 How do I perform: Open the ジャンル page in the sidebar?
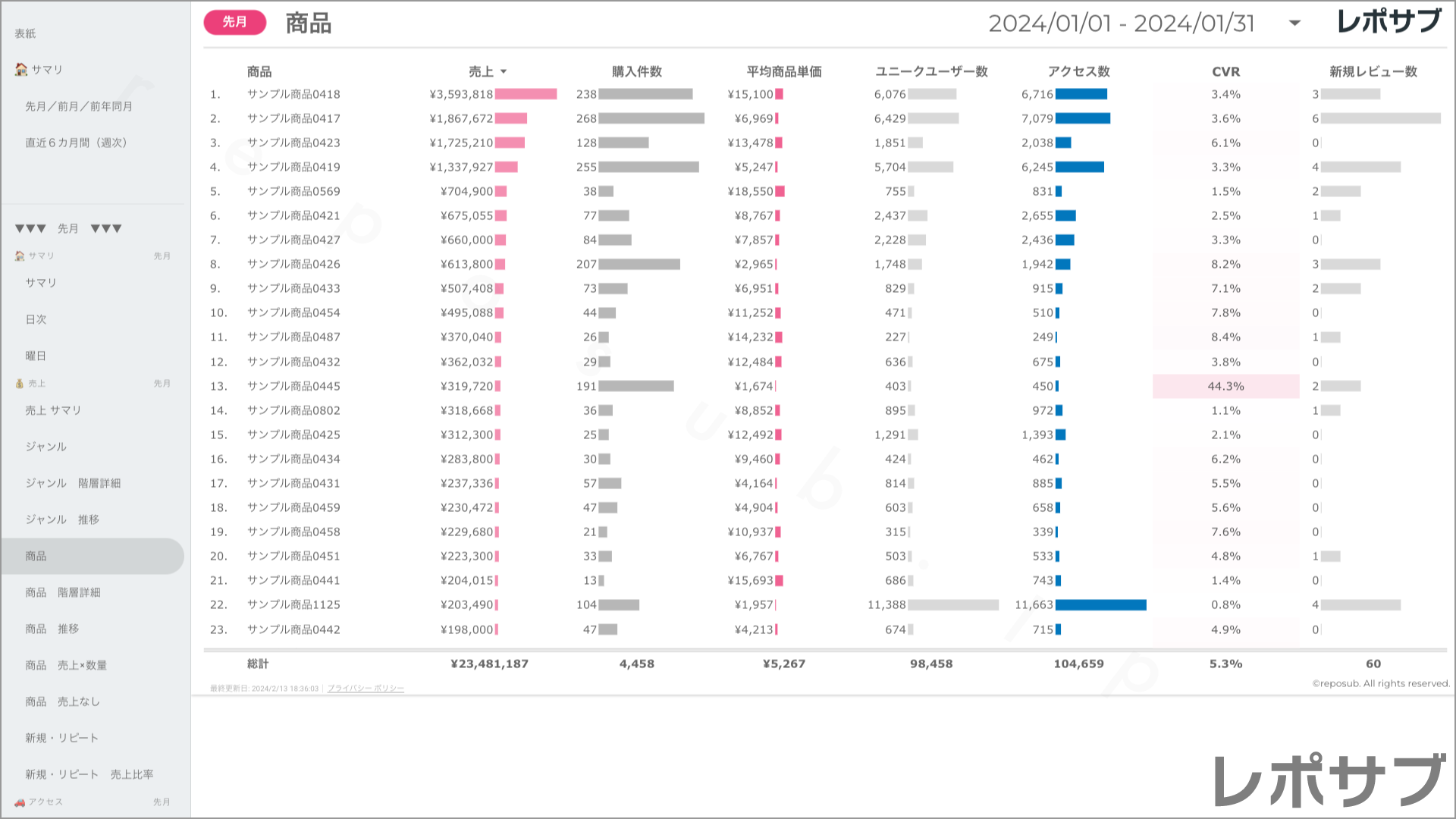click(x=46, y=447)
